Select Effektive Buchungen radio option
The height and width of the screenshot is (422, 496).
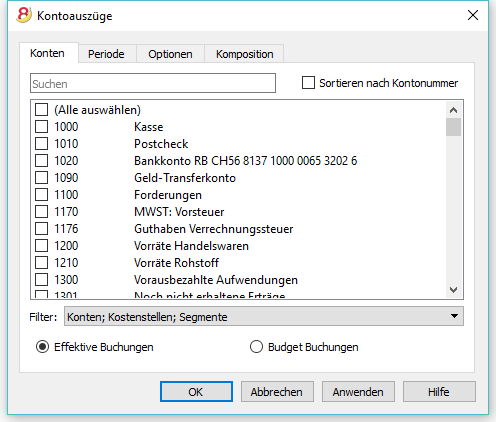click(42, 347)
